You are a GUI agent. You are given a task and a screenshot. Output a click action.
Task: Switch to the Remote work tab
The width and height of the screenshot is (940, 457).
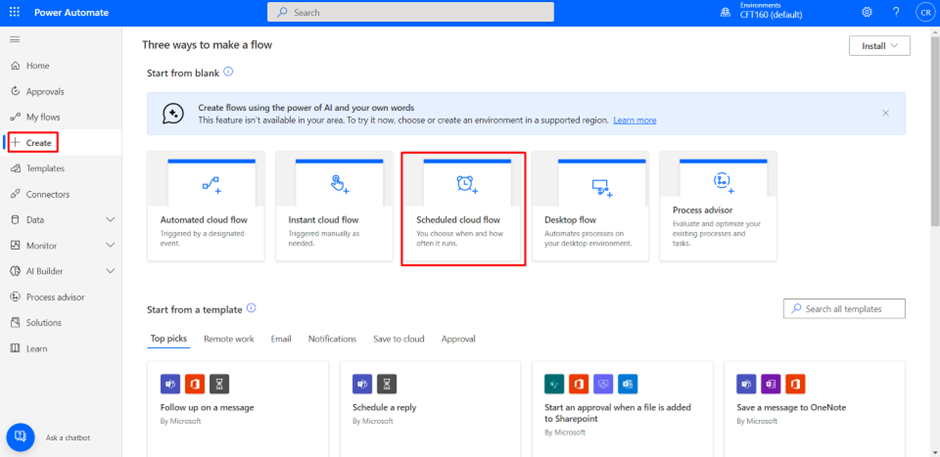coord(229,339)
